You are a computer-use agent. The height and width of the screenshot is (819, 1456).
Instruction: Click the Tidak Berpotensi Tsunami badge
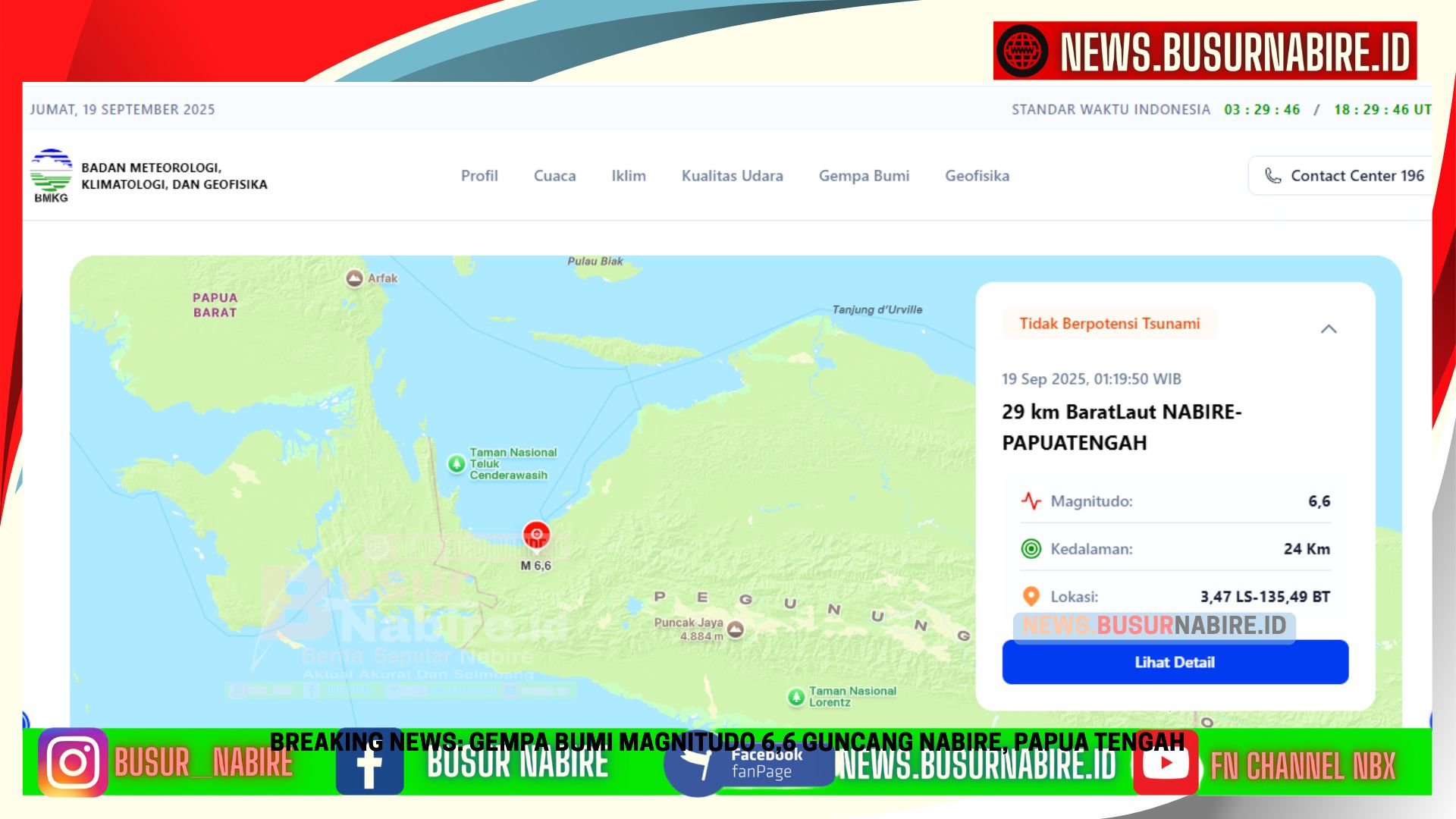pos(1109,324)
